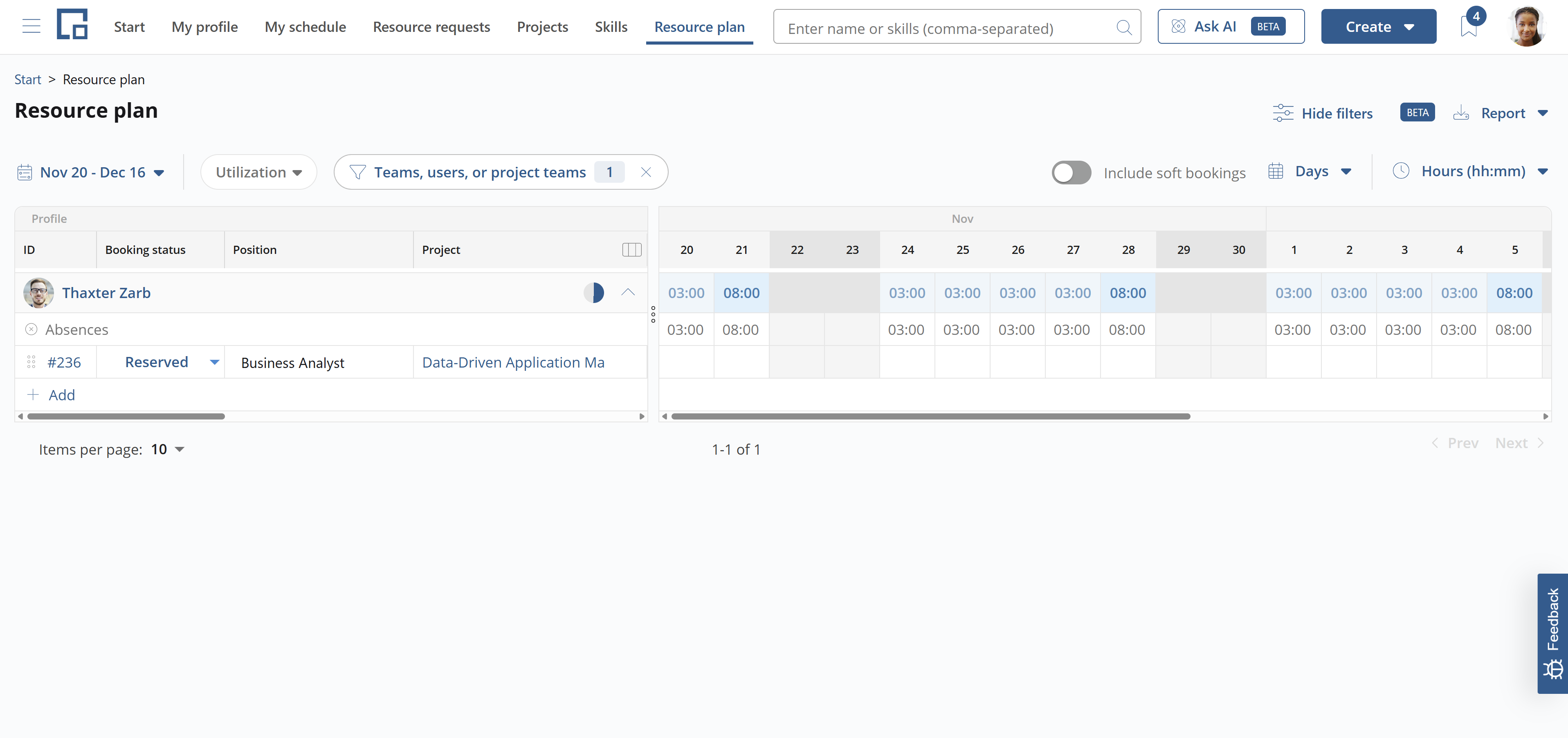Click the application logo icon

[x=72, y=25]
